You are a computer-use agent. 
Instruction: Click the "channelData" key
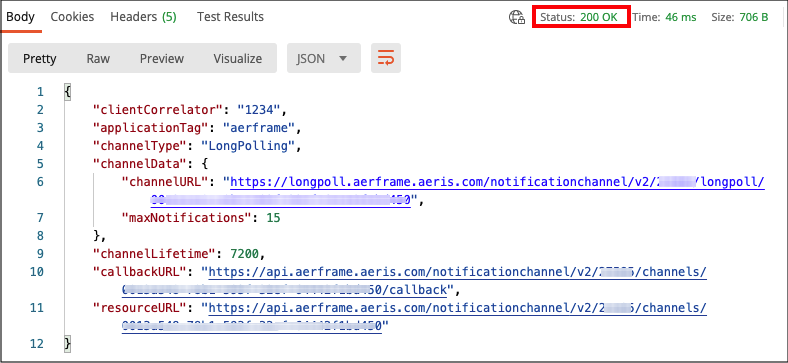point(139,164)
